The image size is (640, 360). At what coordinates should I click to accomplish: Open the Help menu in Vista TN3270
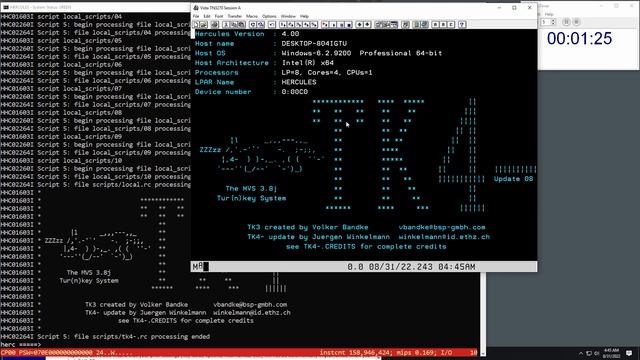pos(304,16)
